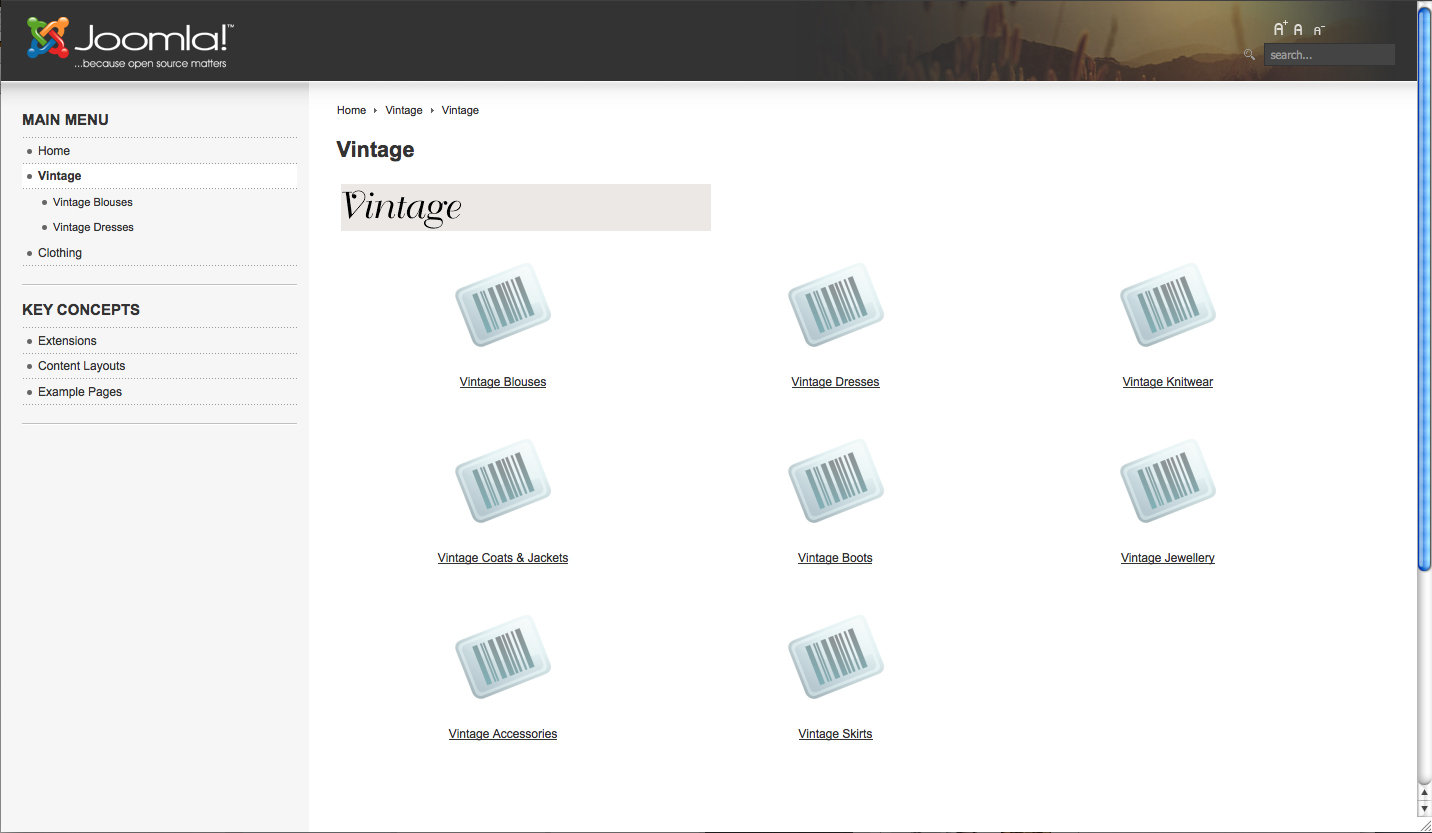Follow the Vintage Knitwear category link

pos(1168,382)
